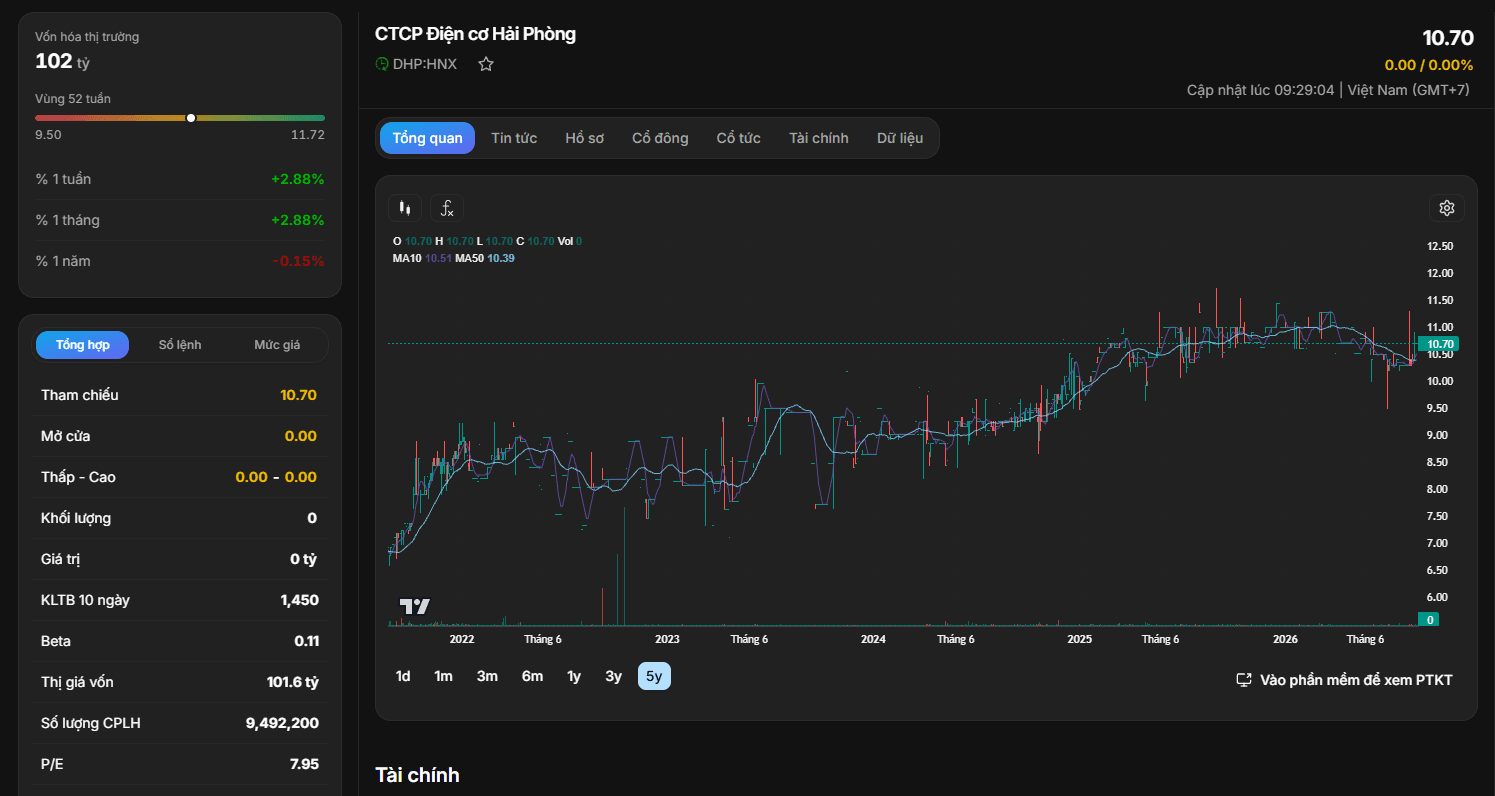Image resolution: width=1495 pixels, height=796 pixels.
Task: Click the Beta value 0.11
Action: [x=306, y=641]
